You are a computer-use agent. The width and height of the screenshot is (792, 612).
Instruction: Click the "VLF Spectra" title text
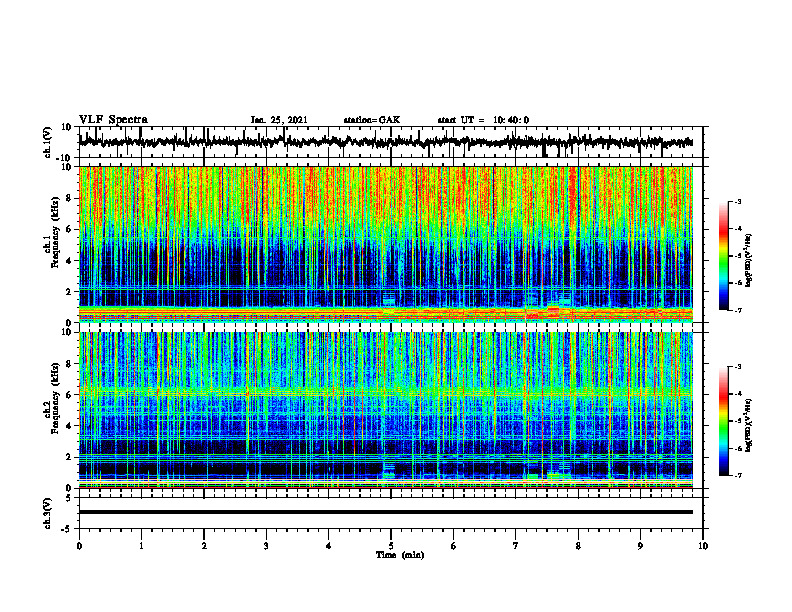113,120
